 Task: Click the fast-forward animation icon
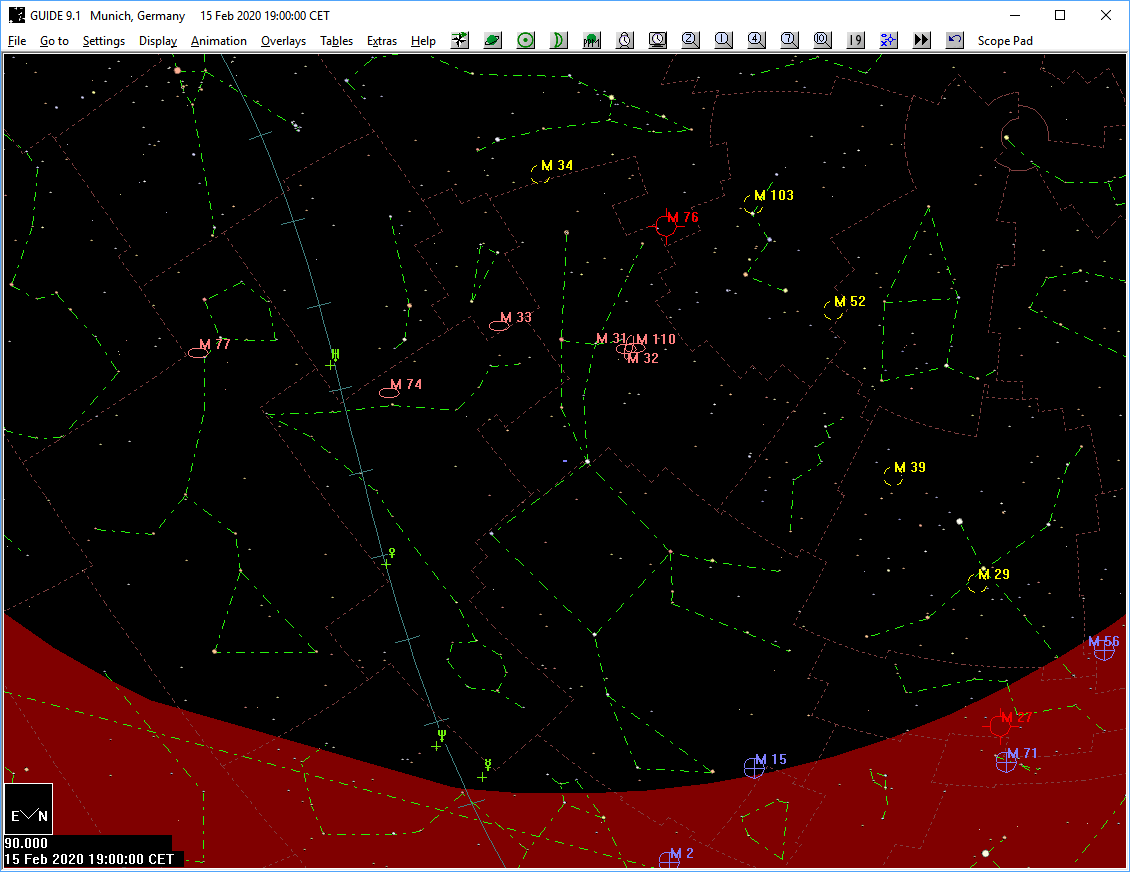pos(922,40)
